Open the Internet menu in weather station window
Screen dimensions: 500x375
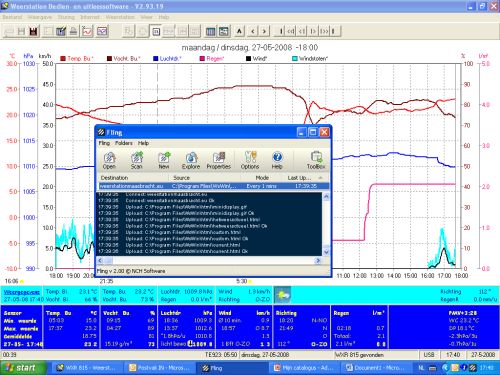point(90,17)
